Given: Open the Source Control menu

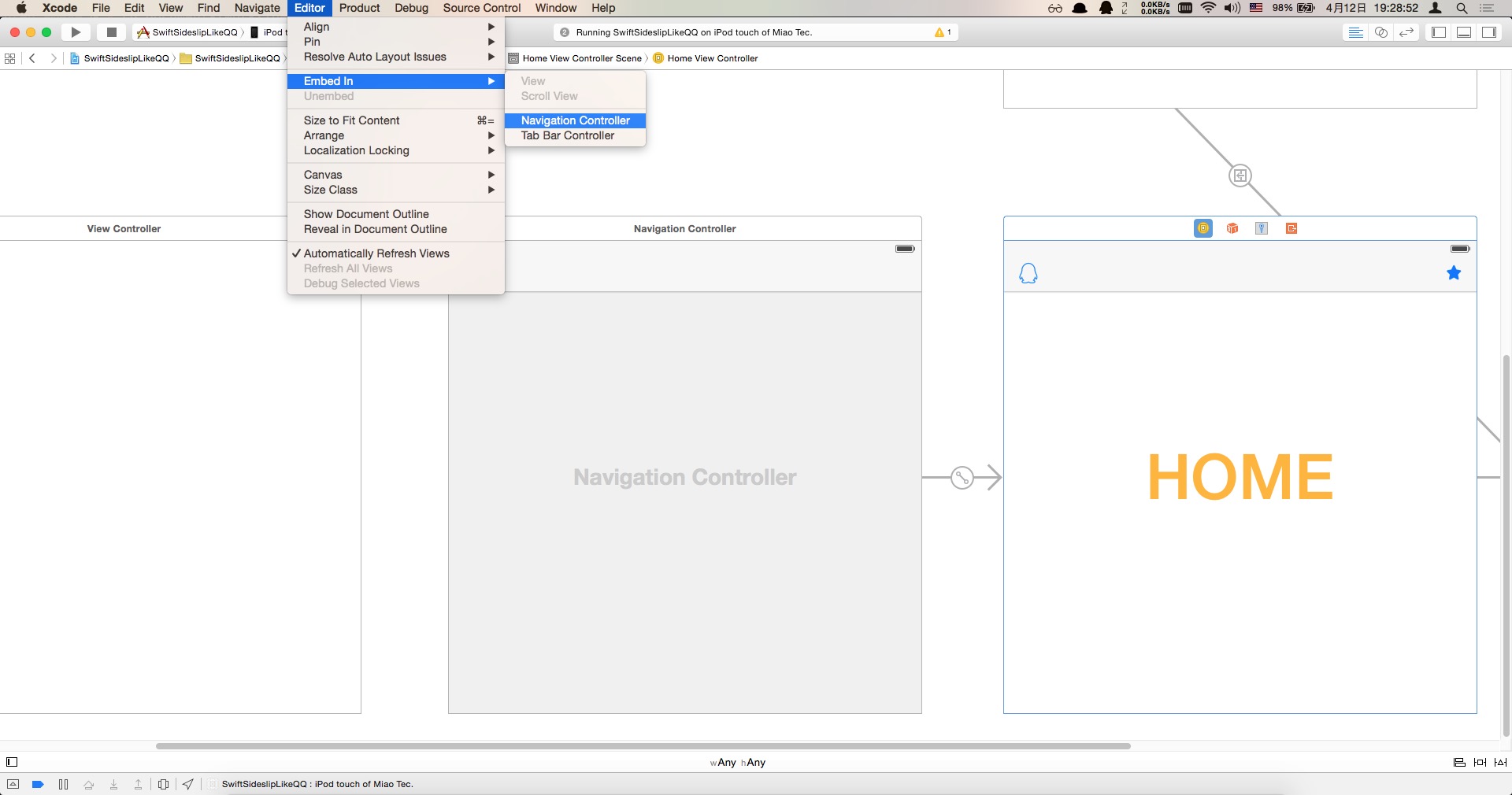Looking at the screenshot, I should click(482, 8).
